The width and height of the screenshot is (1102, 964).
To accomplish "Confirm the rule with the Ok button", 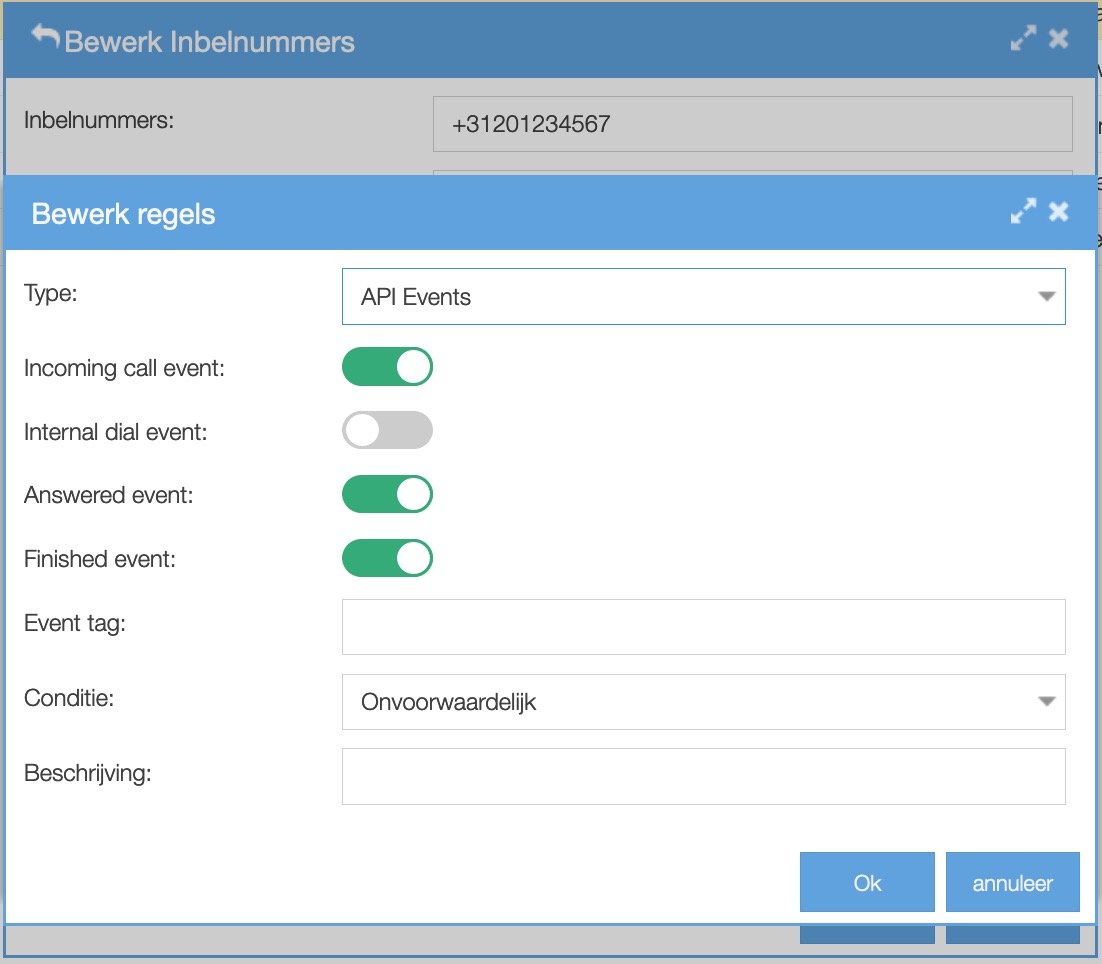I will click(867, 882).
